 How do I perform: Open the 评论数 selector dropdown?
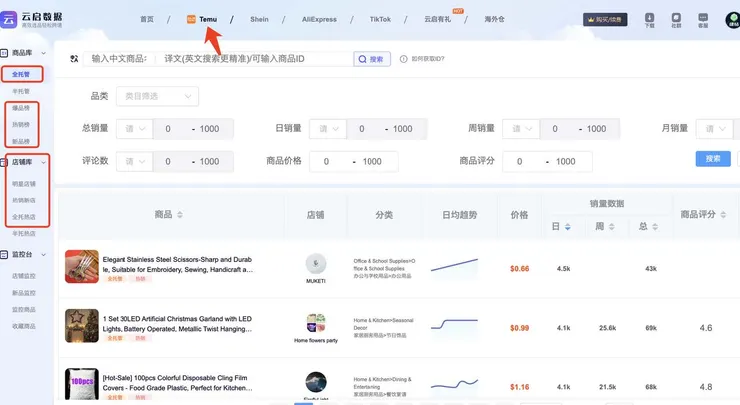[x=135, y=161]
